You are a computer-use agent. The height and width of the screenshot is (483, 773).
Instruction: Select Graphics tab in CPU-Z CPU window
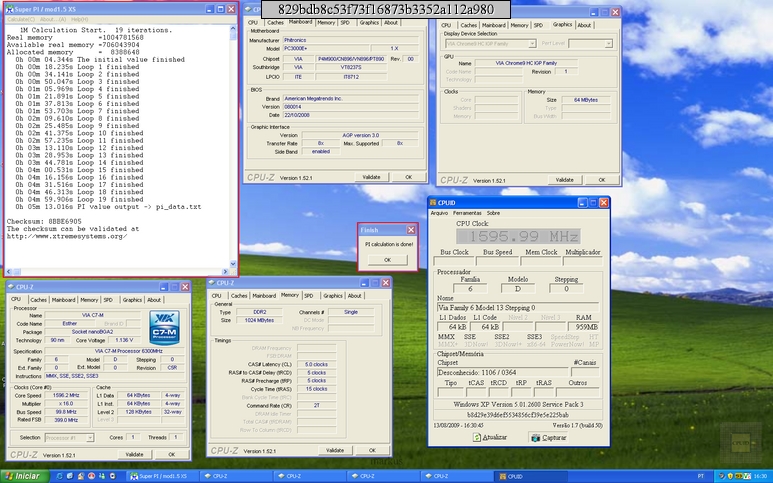[132, 300]
